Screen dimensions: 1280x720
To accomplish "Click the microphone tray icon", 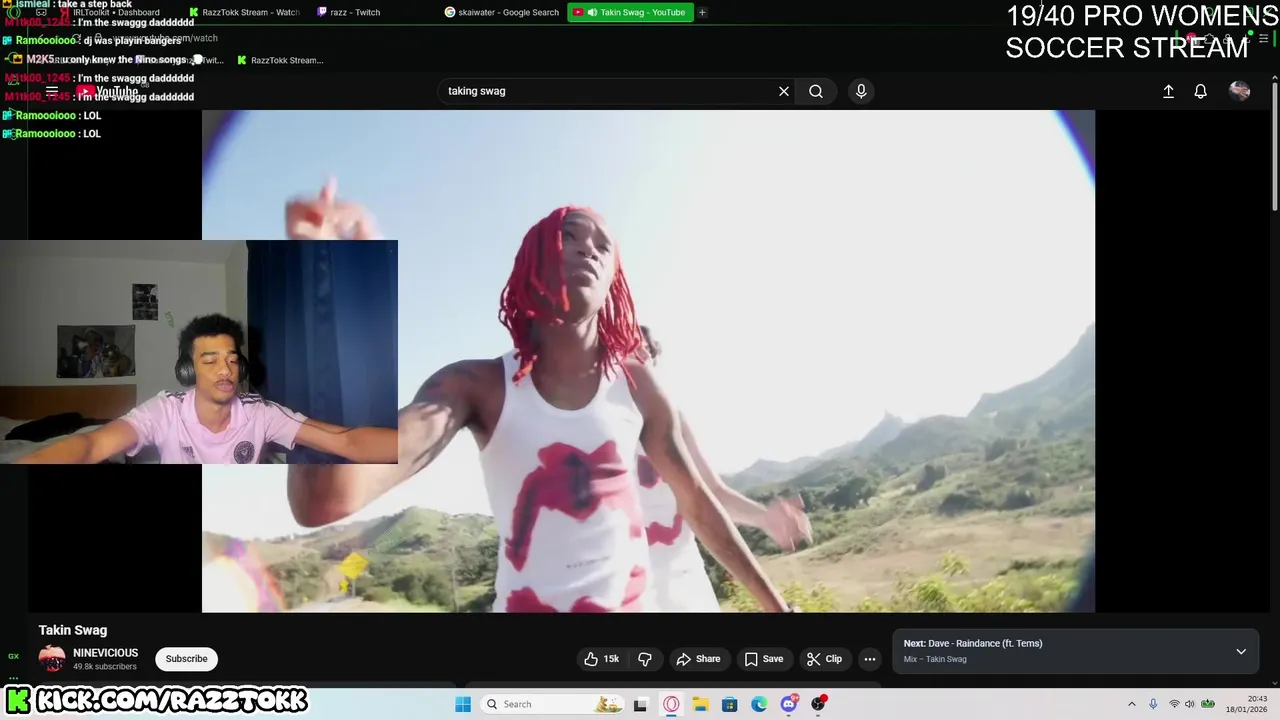I will tap(1153, 704).
